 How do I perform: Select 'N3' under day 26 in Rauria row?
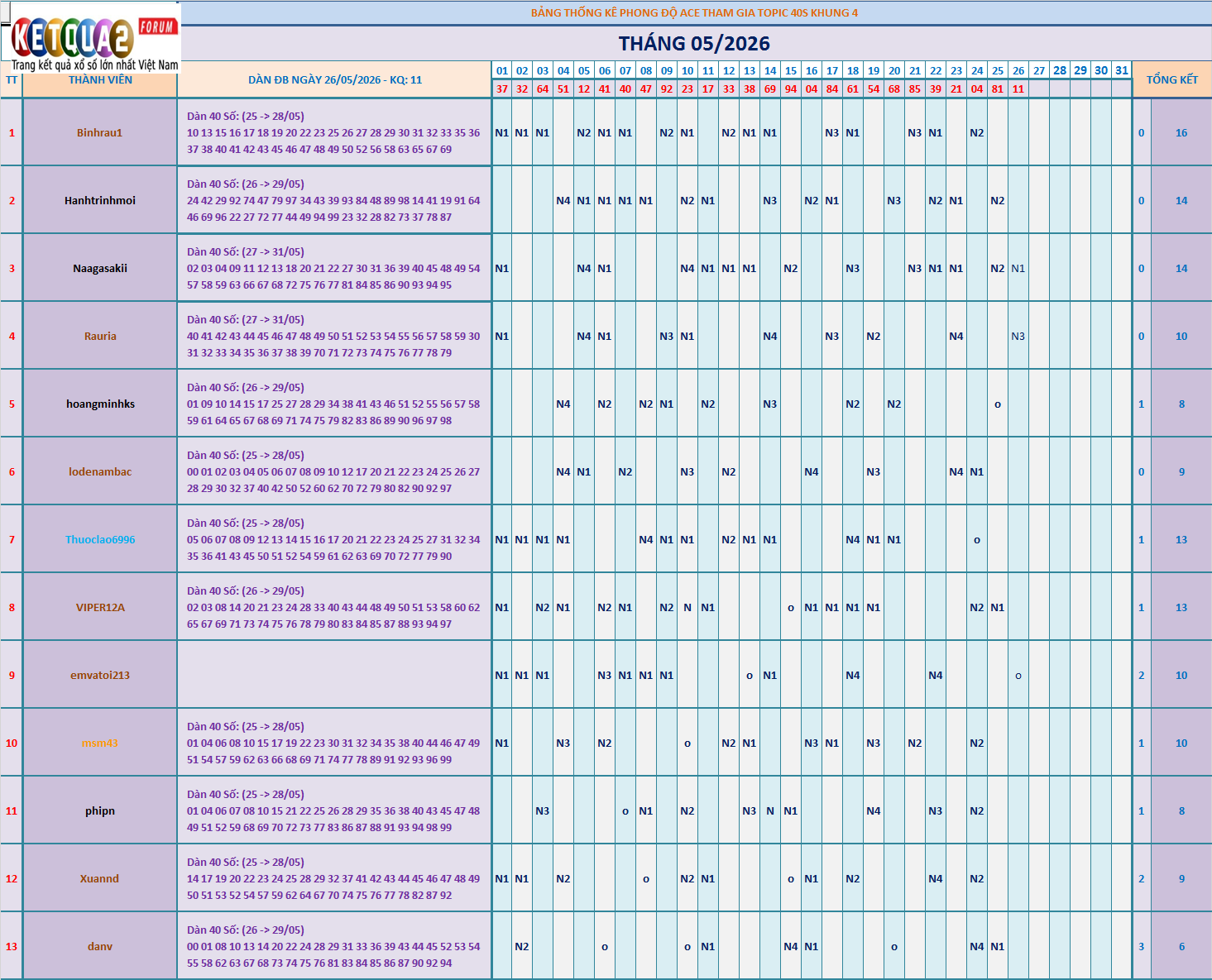[x=1018, y=336]
